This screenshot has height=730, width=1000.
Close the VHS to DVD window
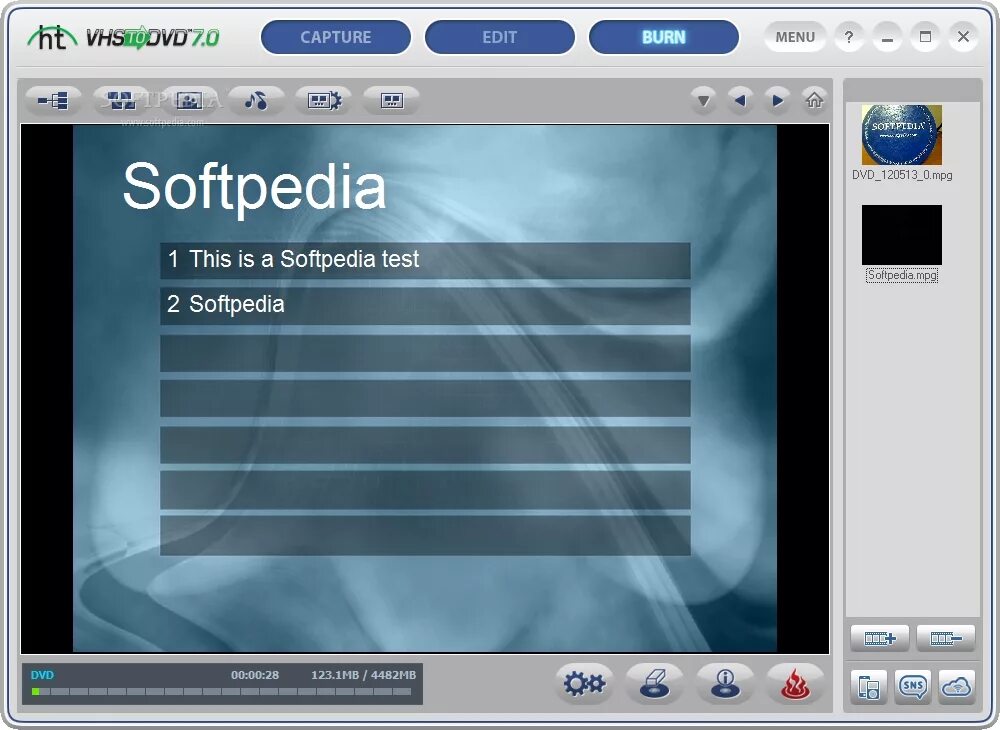(x=963, y=37)
